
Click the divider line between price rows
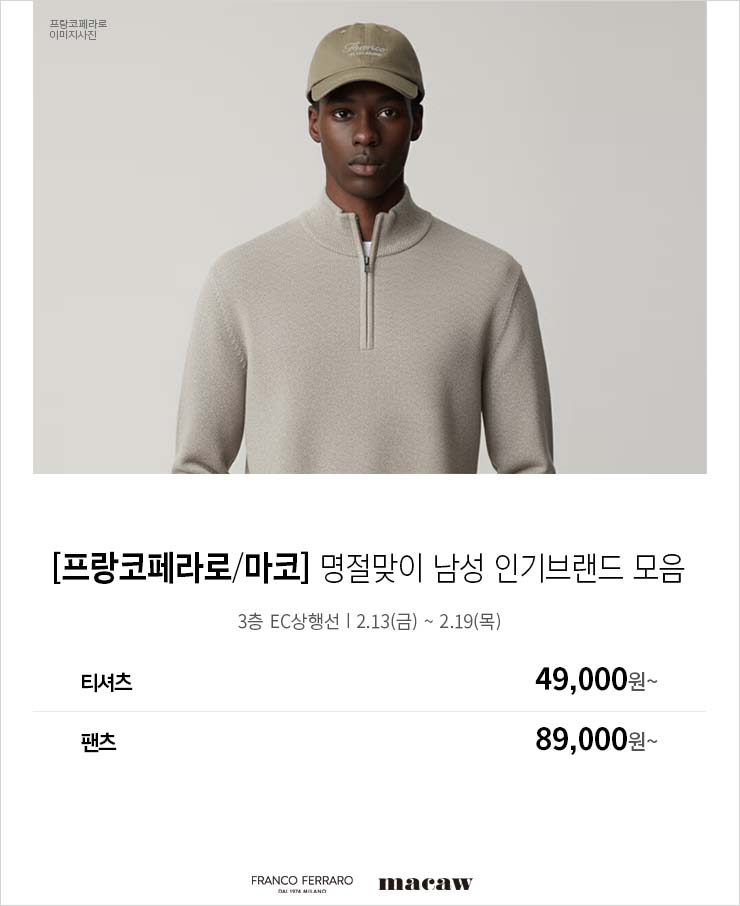click(370, 711)
